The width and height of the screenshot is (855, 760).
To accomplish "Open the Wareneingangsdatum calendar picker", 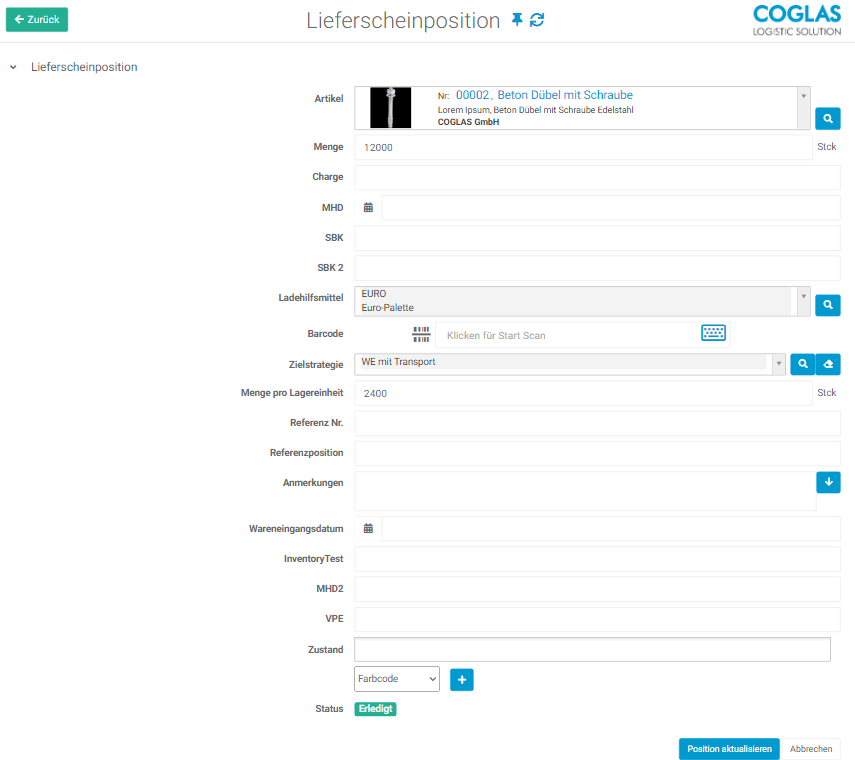I will [368, 529].
